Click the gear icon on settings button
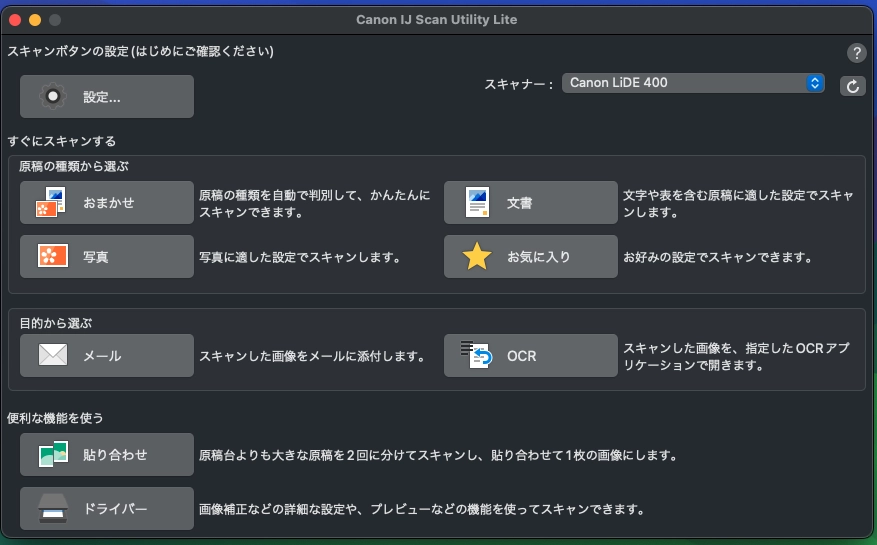Image resolution: width=877 pixels, height=545 pixels. click(53, 97)
